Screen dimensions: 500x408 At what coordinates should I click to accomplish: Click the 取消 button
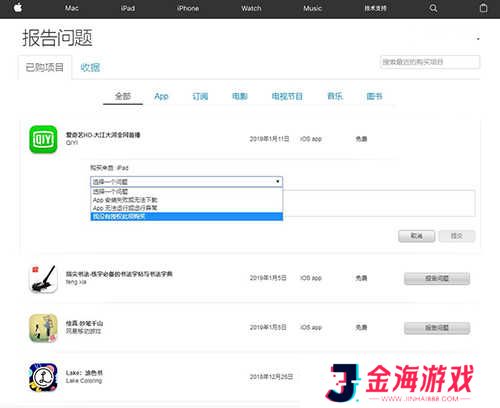pyautogui.click(x=416, y=236)
